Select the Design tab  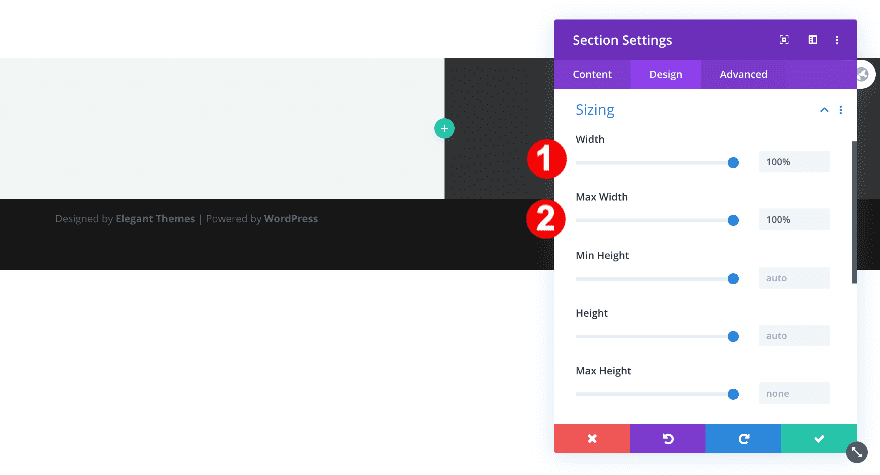[665, 74]
